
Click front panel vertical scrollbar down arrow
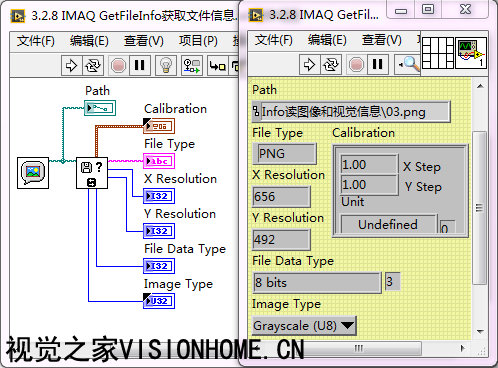click(x=480, y=332)
